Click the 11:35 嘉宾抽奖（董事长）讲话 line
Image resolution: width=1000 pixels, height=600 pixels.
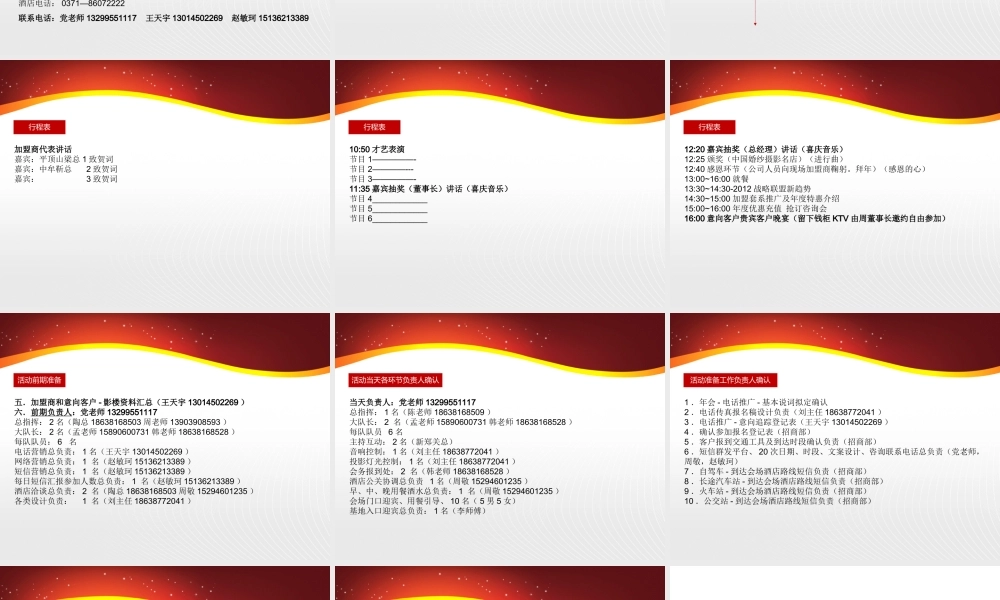429,189
